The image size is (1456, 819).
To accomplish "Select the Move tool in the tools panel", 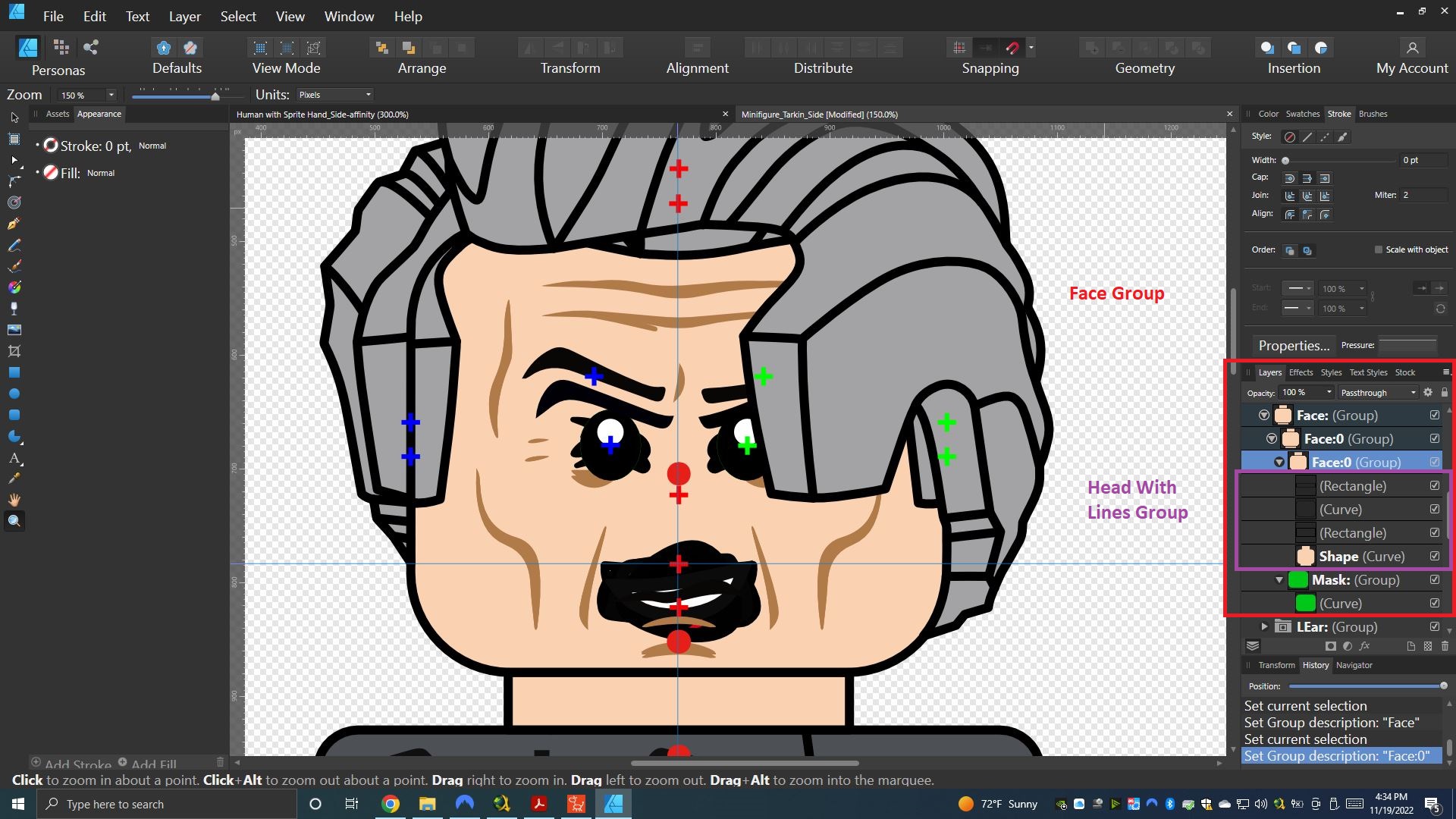I will tap(14, 118).
